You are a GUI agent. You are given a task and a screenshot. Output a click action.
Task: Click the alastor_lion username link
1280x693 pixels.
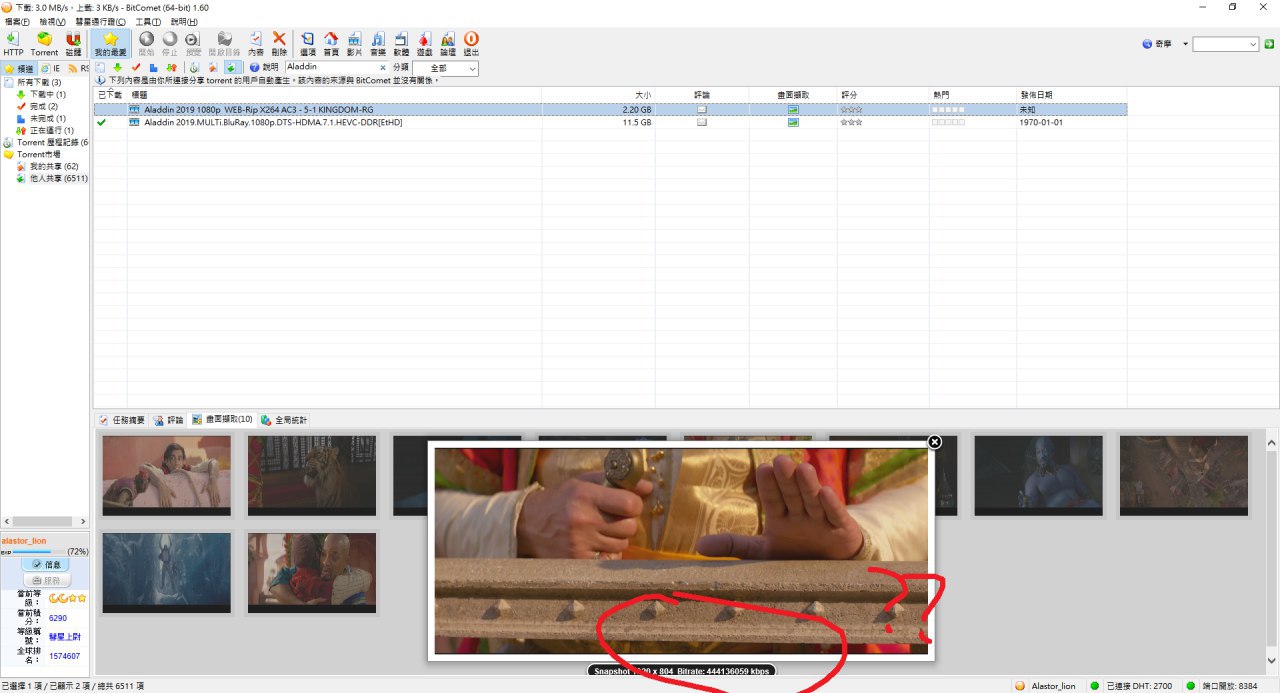pyautogui.click(x=24, y=540)
